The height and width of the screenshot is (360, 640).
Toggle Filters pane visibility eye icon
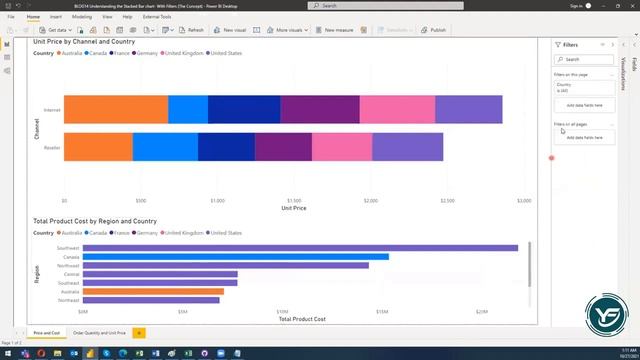pyautogui.click(x=602, y=44)
